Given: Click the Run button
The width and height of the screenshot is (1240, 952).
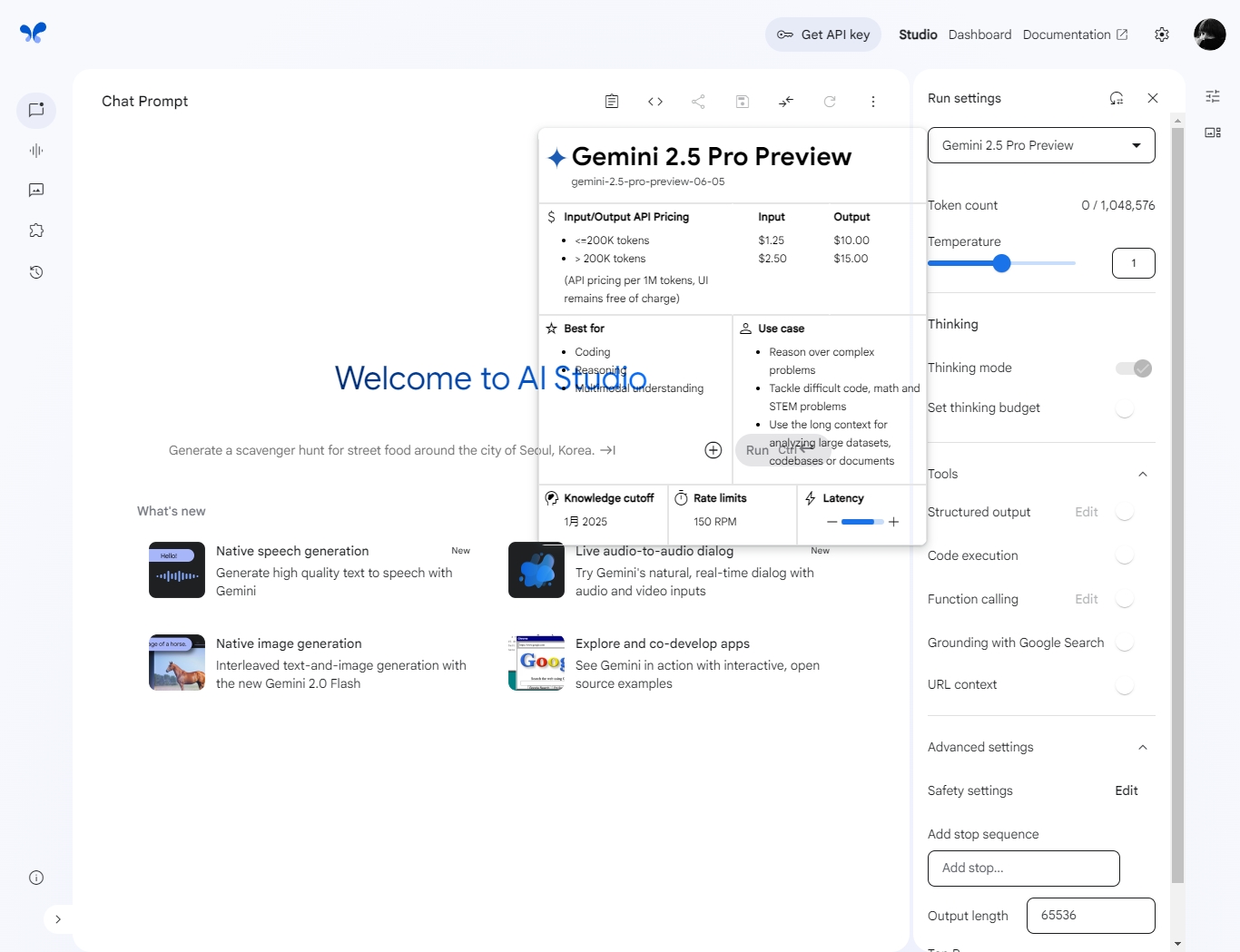Looking at the screenshot, I should [x=782, y=450].
